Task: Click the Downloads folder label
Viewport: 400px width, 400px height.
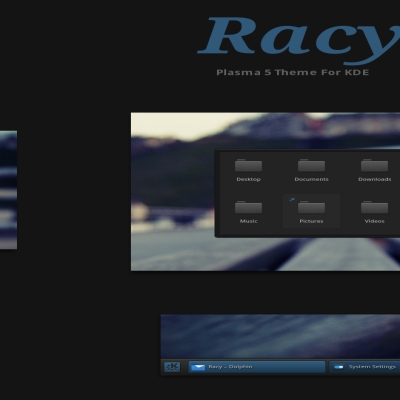Action: 375,179
